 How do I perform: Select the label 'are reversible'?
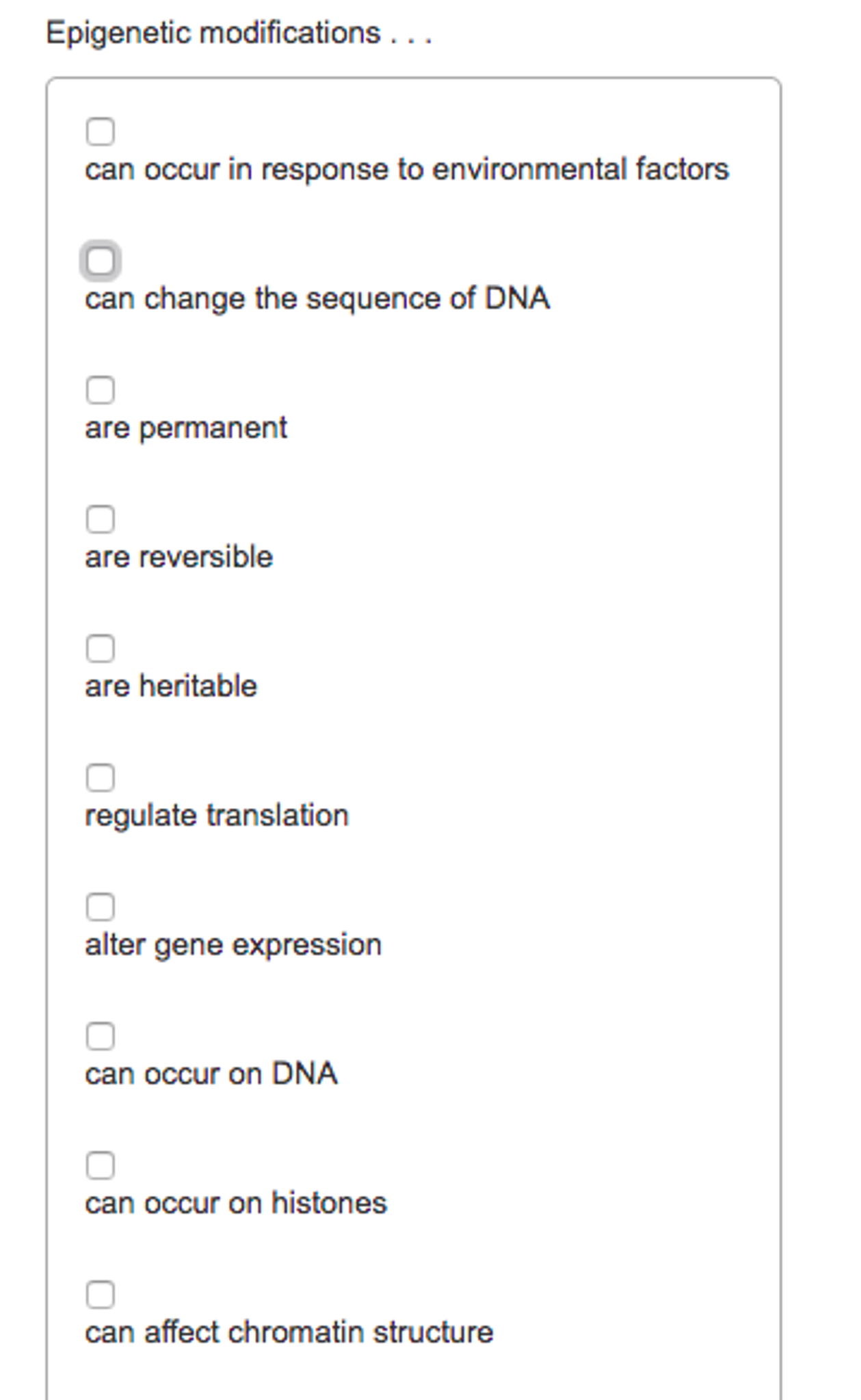click(179, 556)
